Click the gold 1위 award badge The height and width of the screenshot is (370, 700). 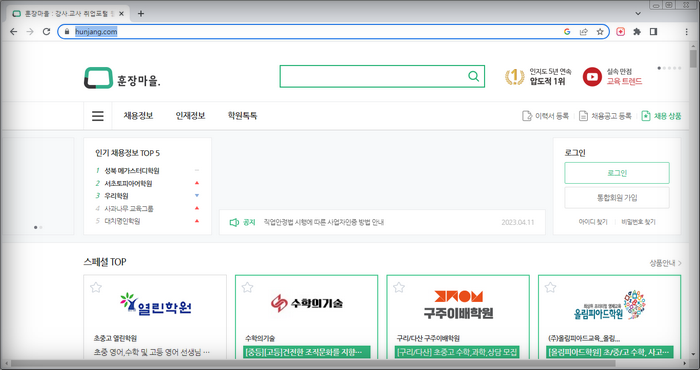(514, 77)
